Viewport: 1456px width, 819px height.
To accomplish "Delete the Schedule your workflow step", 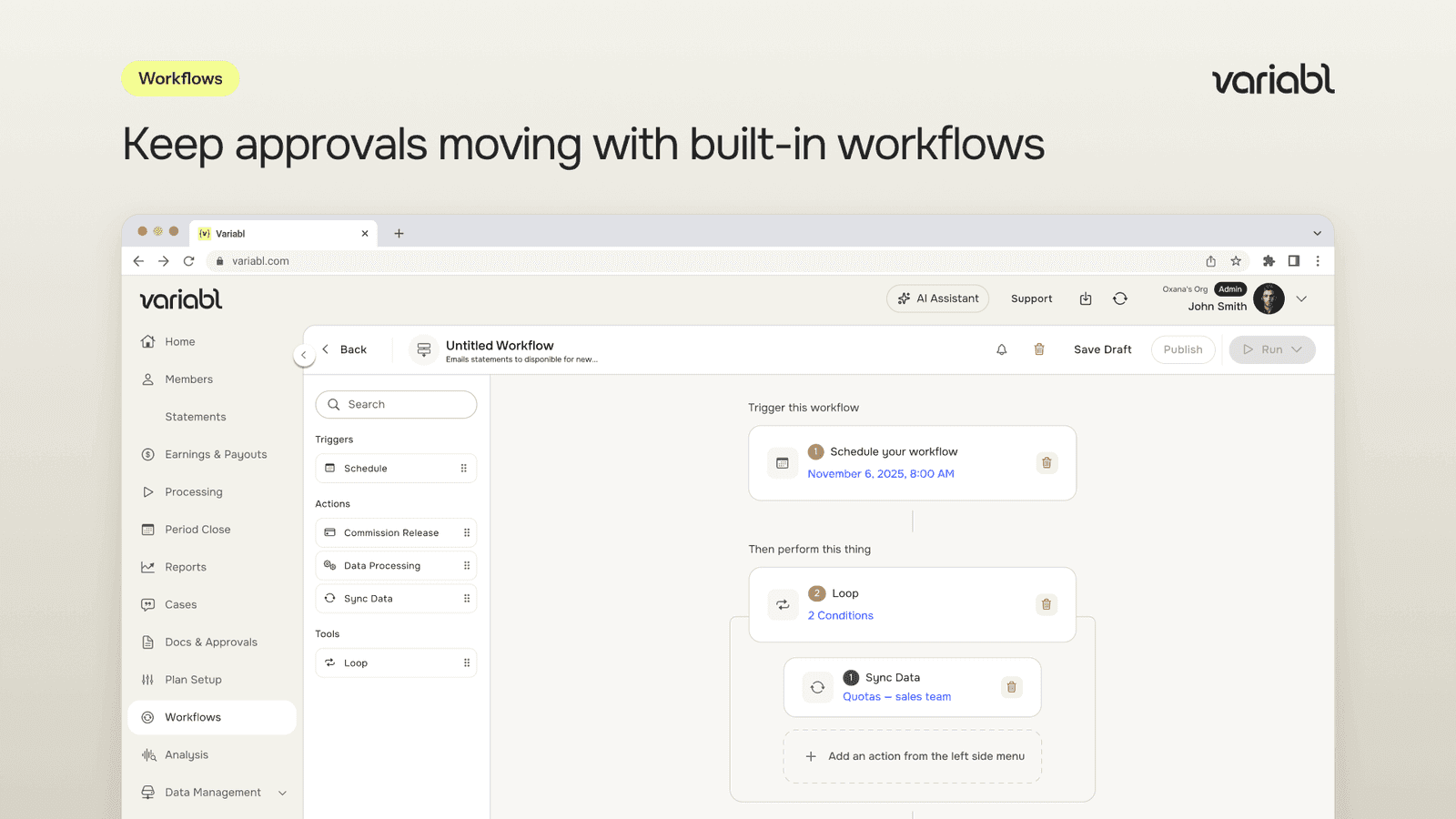I will click(1046, 462).
